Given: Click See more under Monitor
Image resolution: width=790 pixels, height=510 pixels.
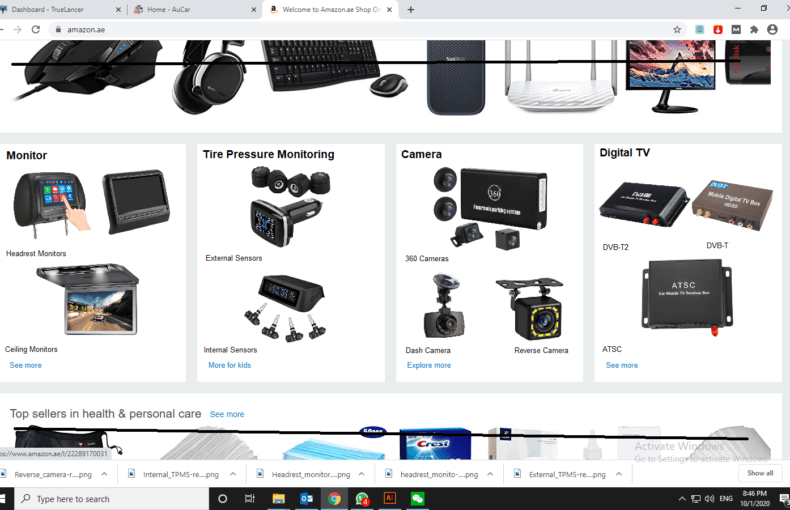Looking at the screenshot, I should pyautogui.click(x=26, y=365).
